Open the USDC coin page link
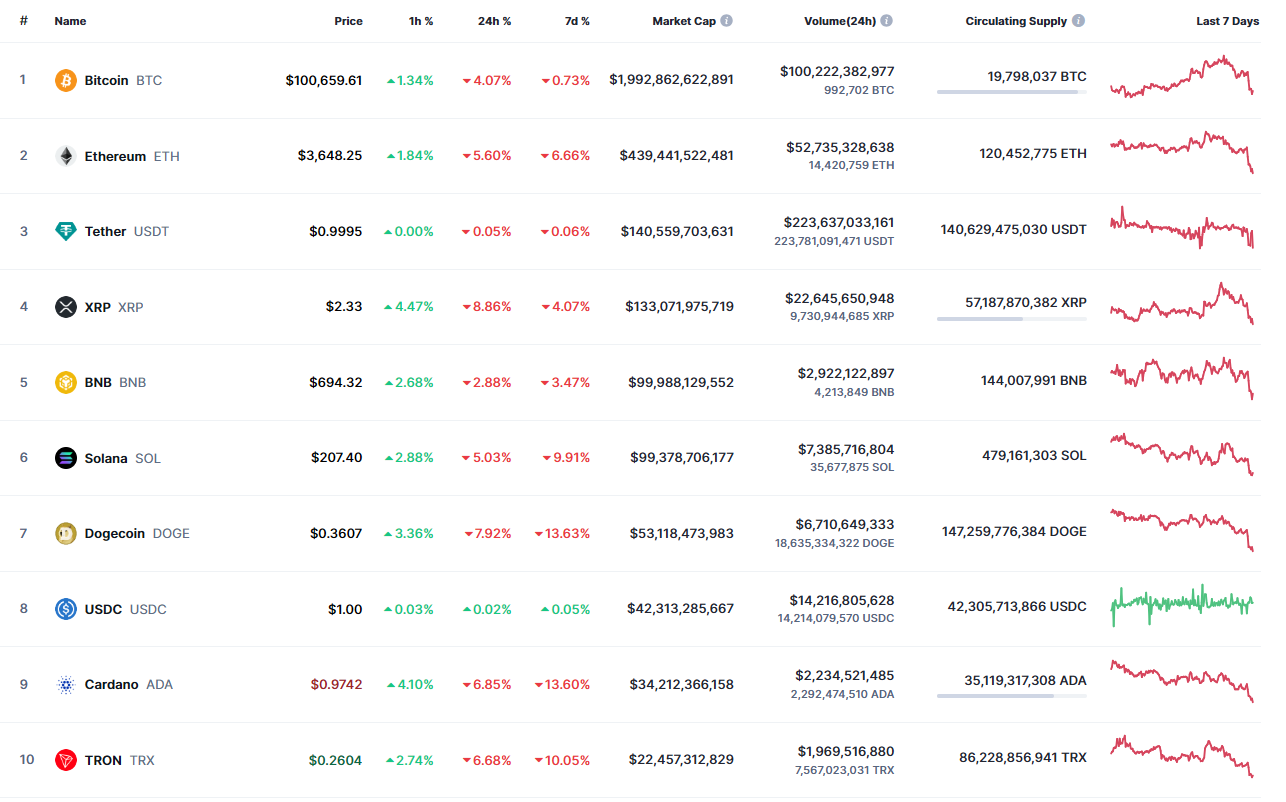Image resolution: width=1286 pixels, height=802 pixels. (126, 609)
